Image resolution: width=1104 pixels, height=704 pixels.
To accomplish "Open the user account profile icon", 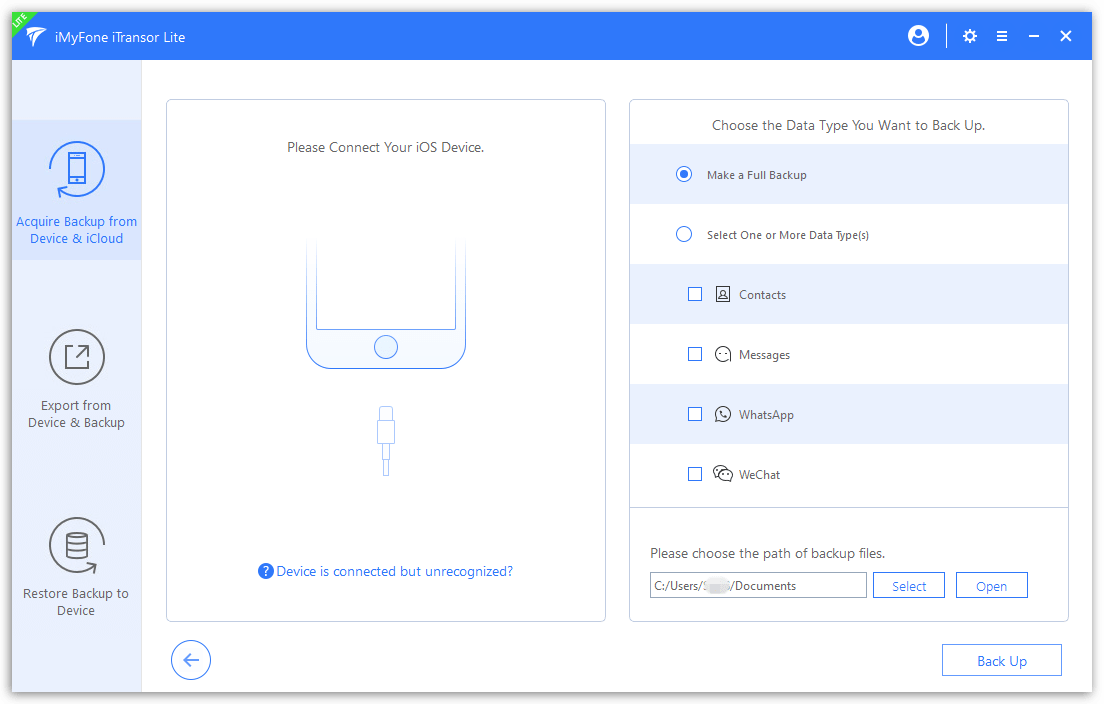I will click(x=918, y=36).
